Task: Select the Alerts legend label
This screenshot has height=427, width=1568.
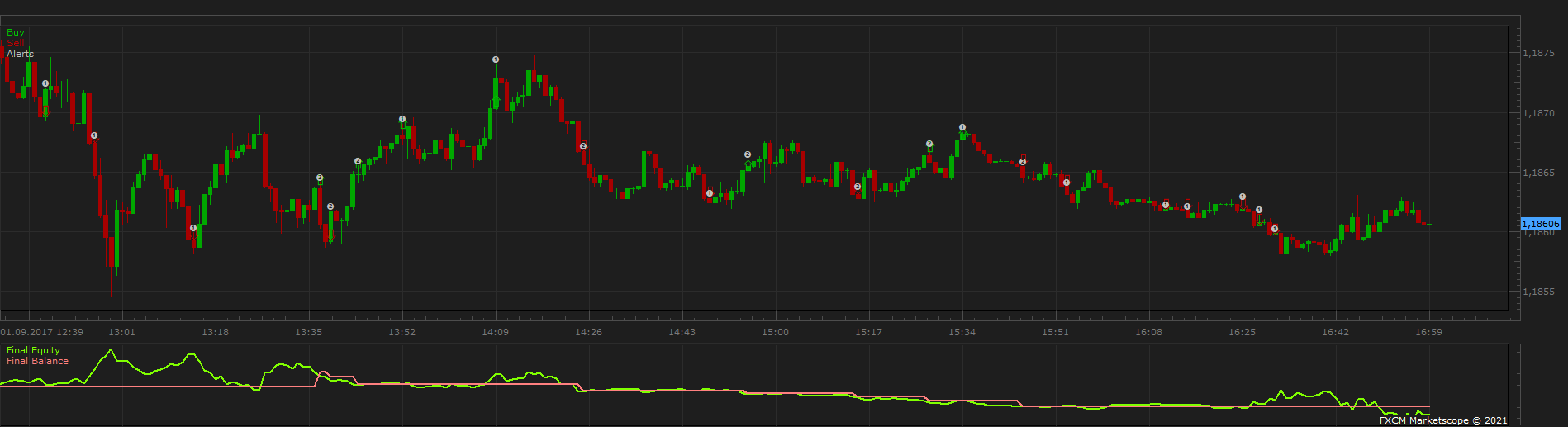Action: [x=21, y=54]
